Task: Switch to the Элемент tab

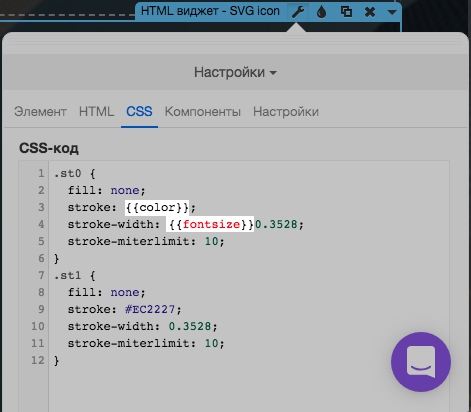Action: pos(40,112)
